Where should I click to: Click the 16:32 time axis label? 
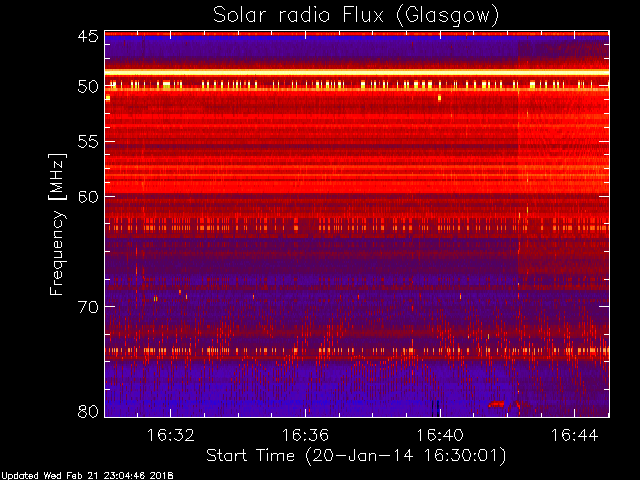[170, 435]
